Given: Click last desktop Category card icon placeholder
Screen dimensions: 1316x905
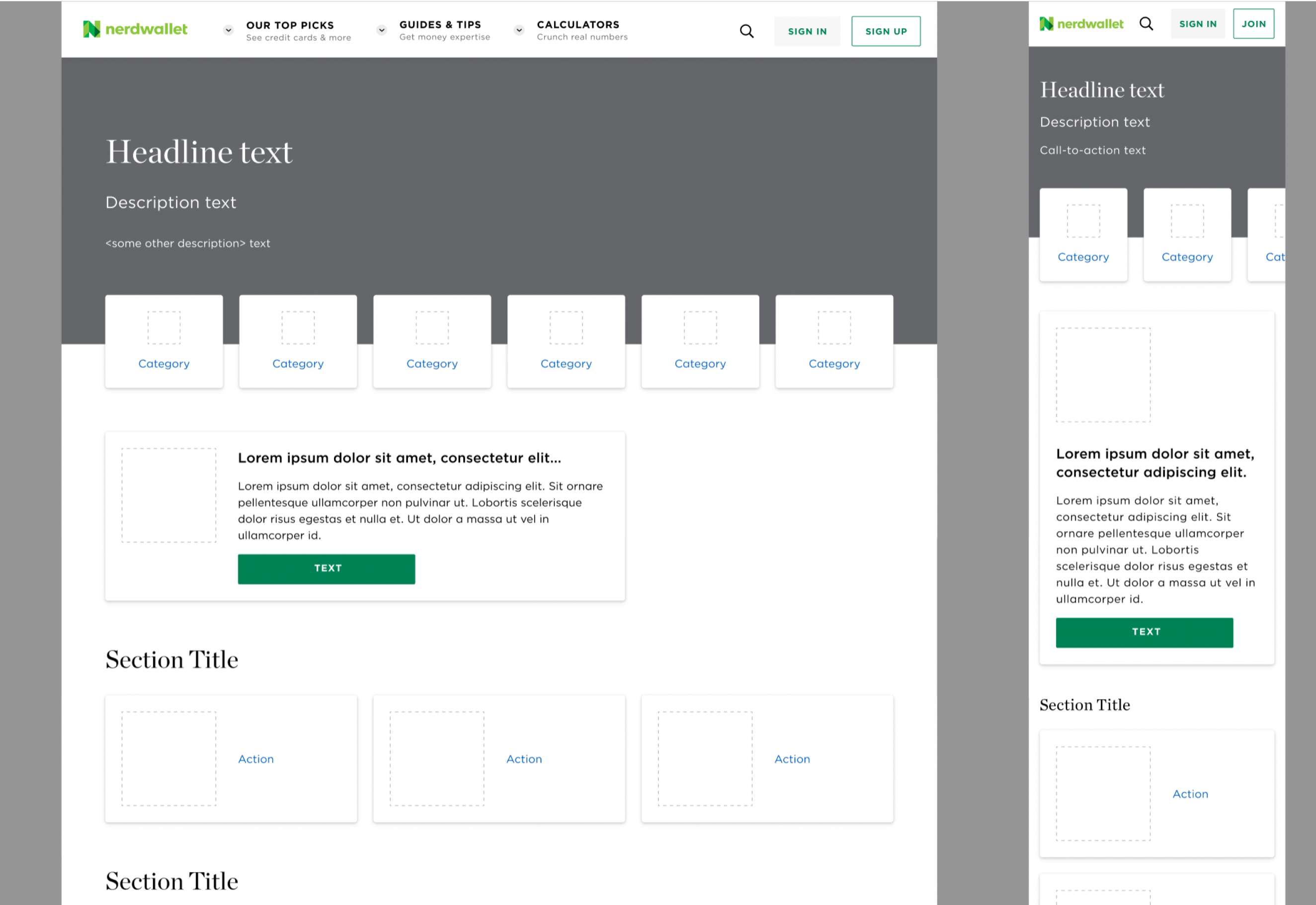Looking at the screenshot, I should pos(834,327).
